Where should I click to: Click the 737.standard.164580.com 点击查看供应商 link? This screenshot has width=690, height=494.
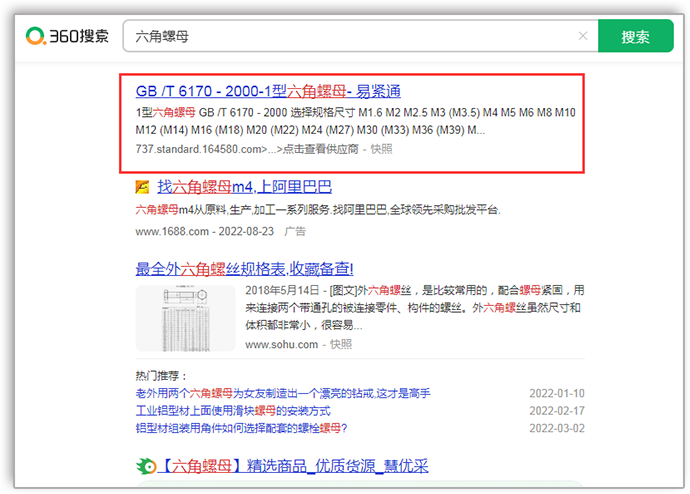pyautogui.click(x=247, y=149)
